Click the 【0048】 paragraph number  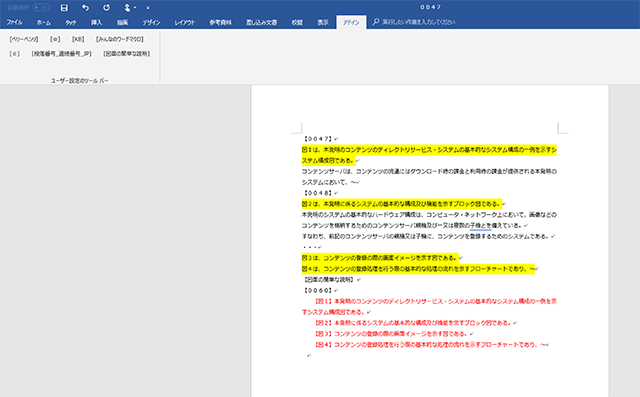click(x=318, y=193)
